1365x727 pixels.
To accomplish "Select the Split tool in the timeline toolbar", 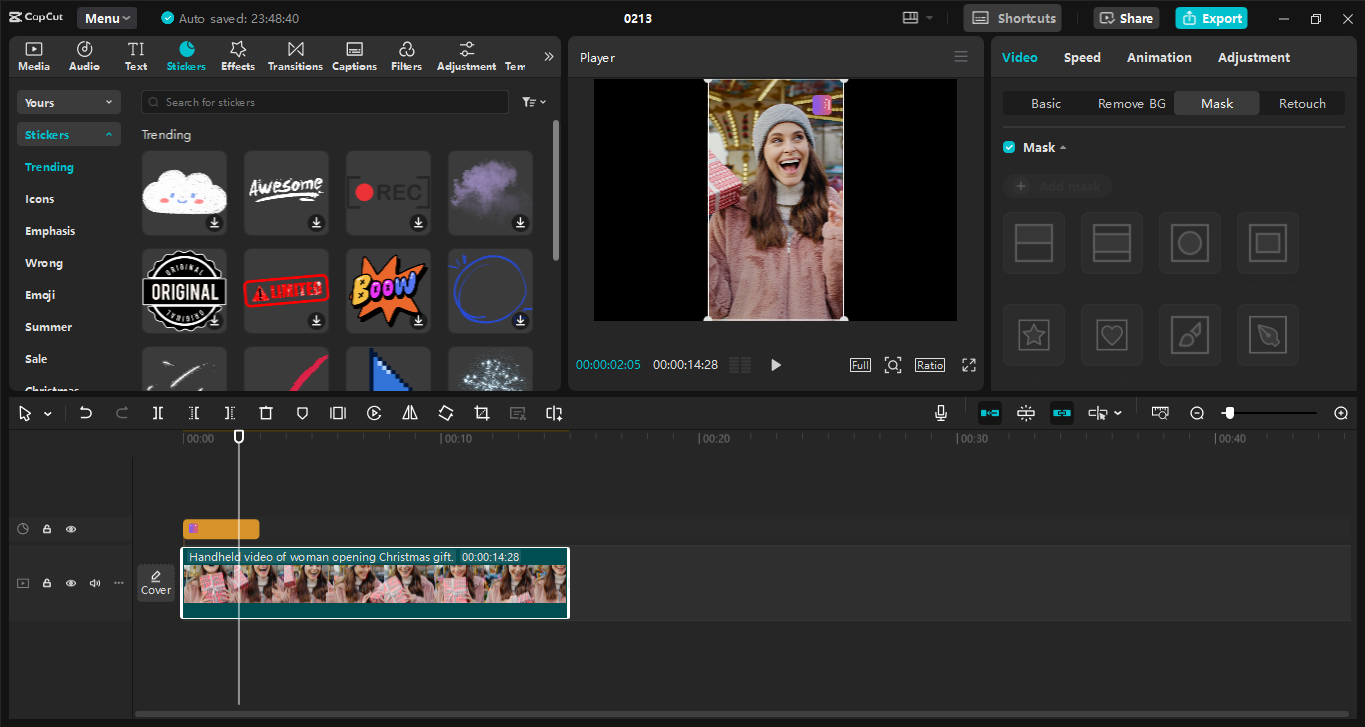I will (157, 412).
